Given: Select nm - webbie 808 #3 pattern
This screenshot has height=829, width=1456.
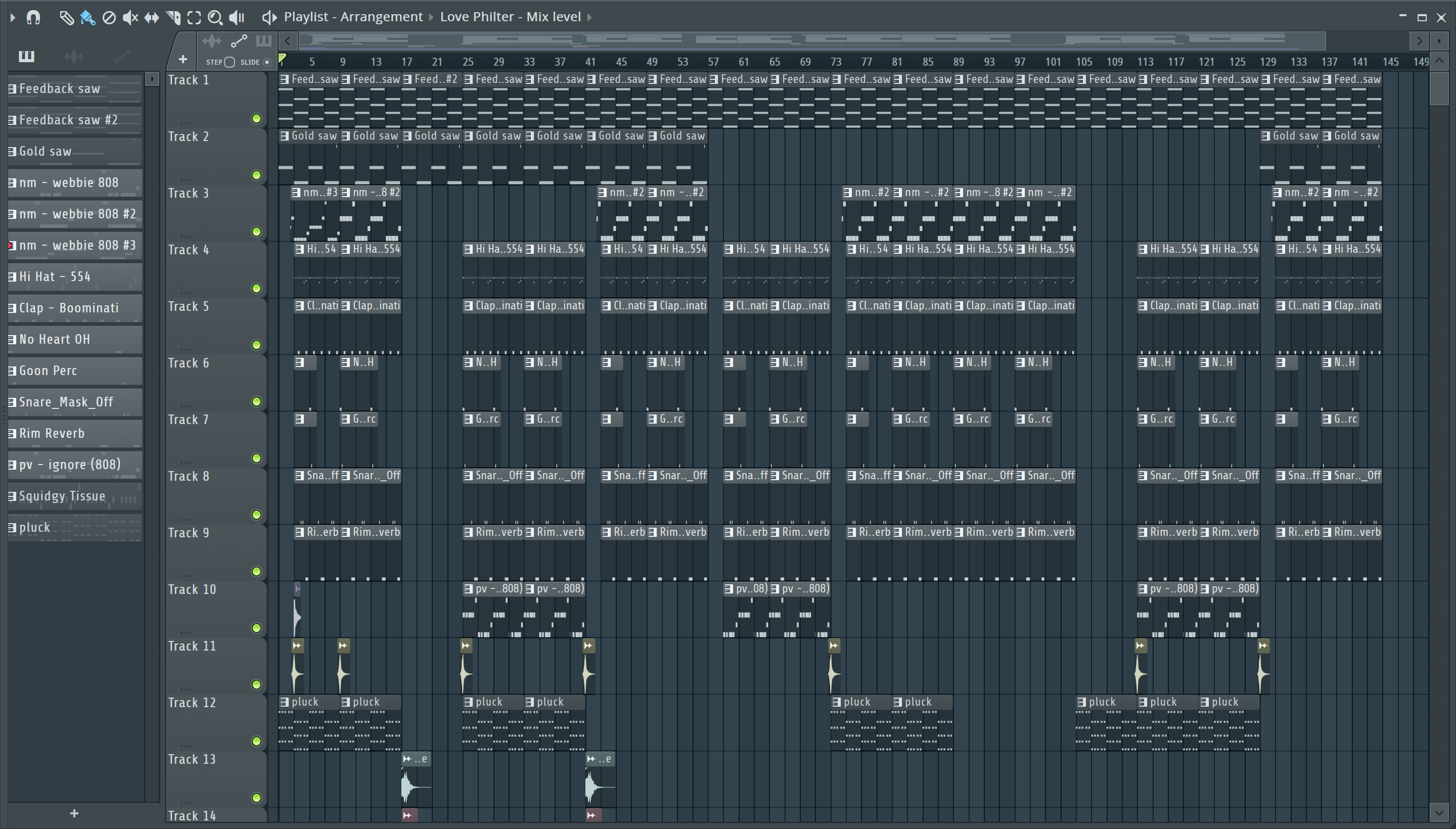Looking at the screenshot, I should 75,245.
